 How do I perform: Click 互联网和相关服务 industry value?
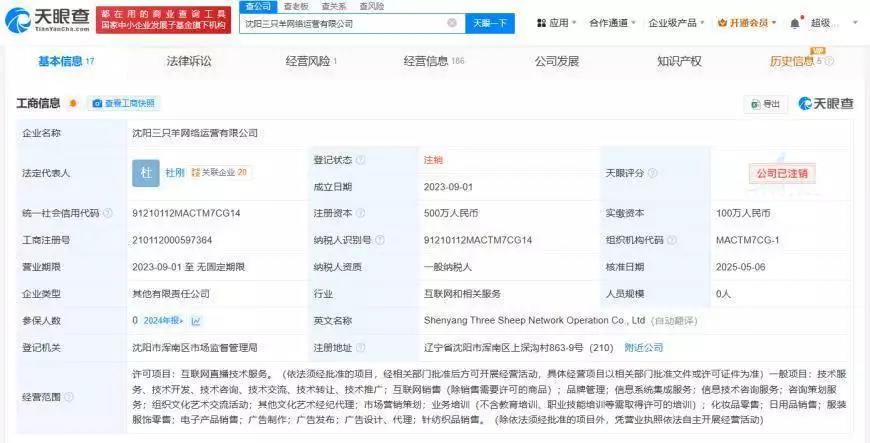[462, 294]
